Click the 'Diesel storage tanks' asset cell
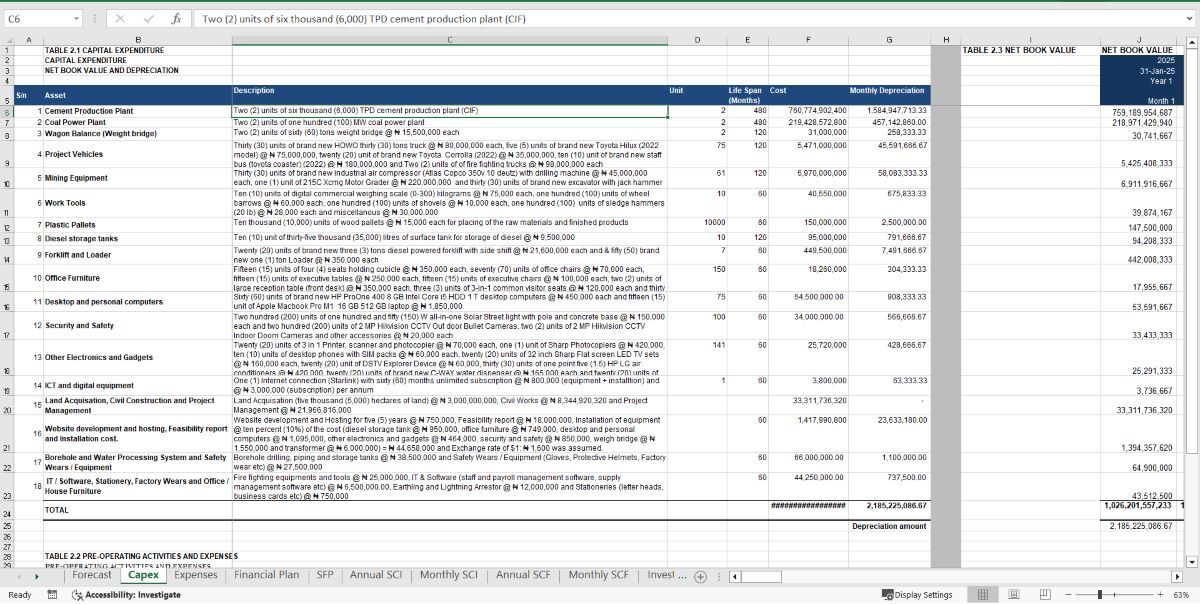Screen dimensions: 1200x604 tap(137, 238)
